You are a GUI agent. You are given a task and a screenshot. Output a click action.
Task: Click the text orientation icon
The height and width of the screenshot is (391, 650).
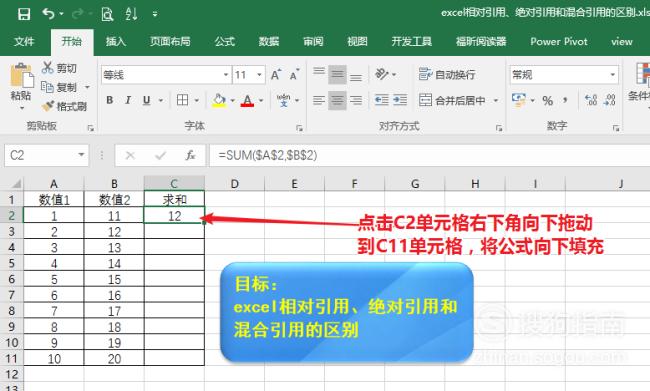(382, 74)
